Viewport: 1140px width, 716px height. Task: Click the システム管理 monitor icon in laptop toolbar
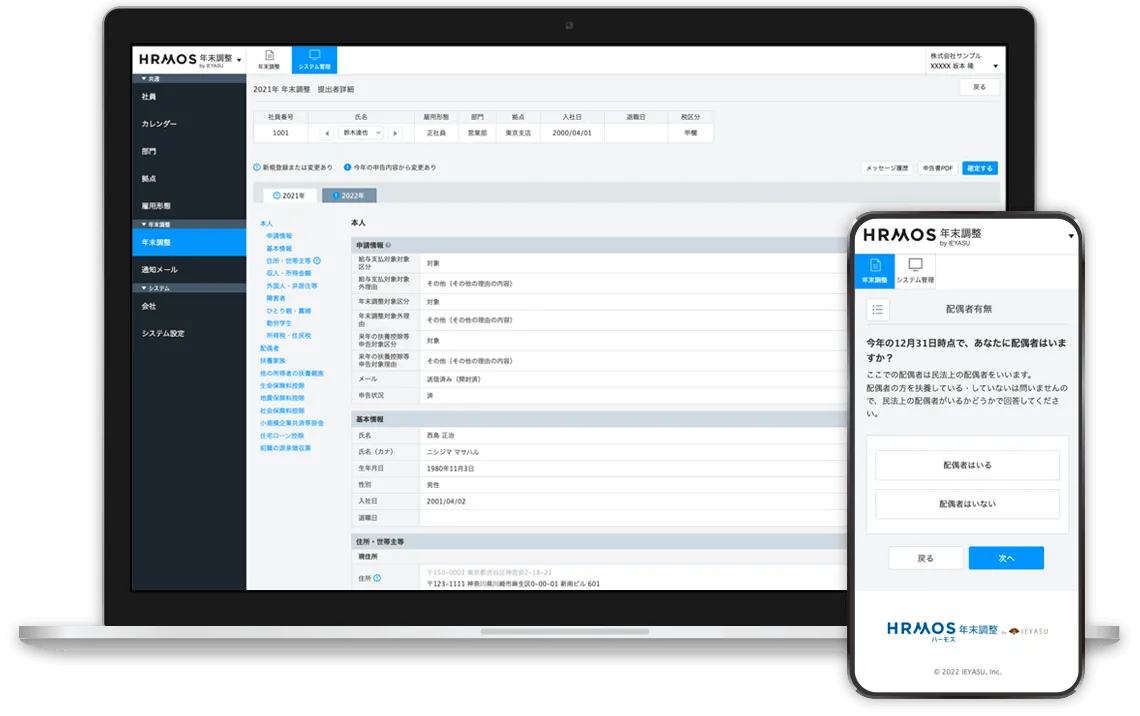pyautogui.click(x=314, y=56)
